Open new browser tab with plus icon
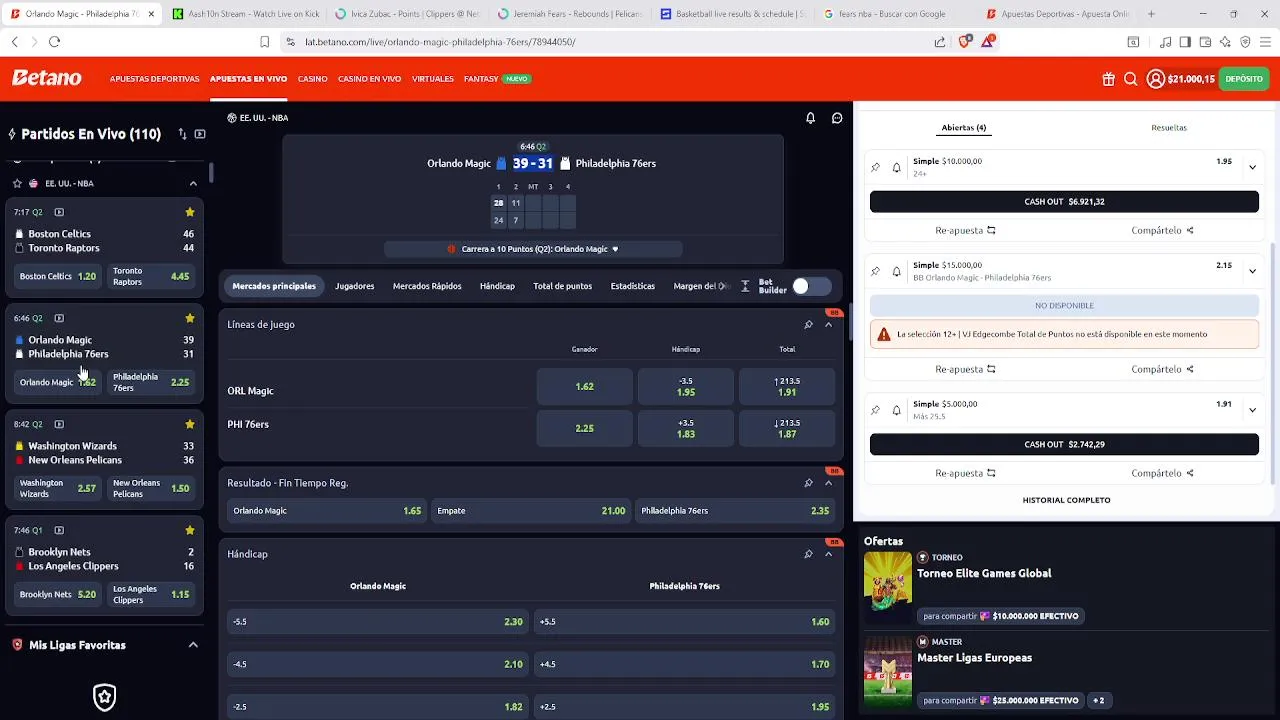The width and height of the screenshot is (1280, 720). click(1151, 14)
